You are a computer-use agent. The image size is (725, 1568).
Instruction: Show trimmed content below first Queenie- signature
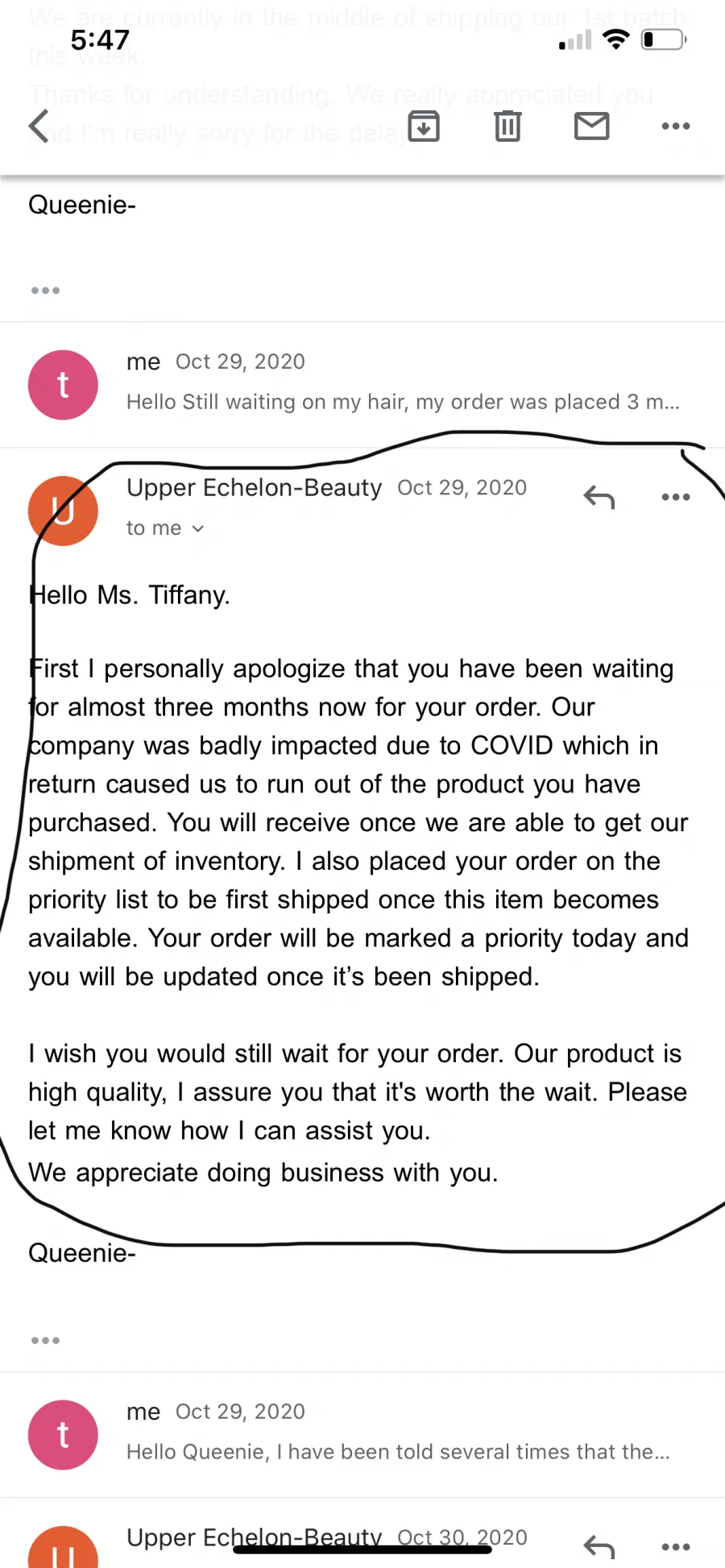tap(45, 290)
